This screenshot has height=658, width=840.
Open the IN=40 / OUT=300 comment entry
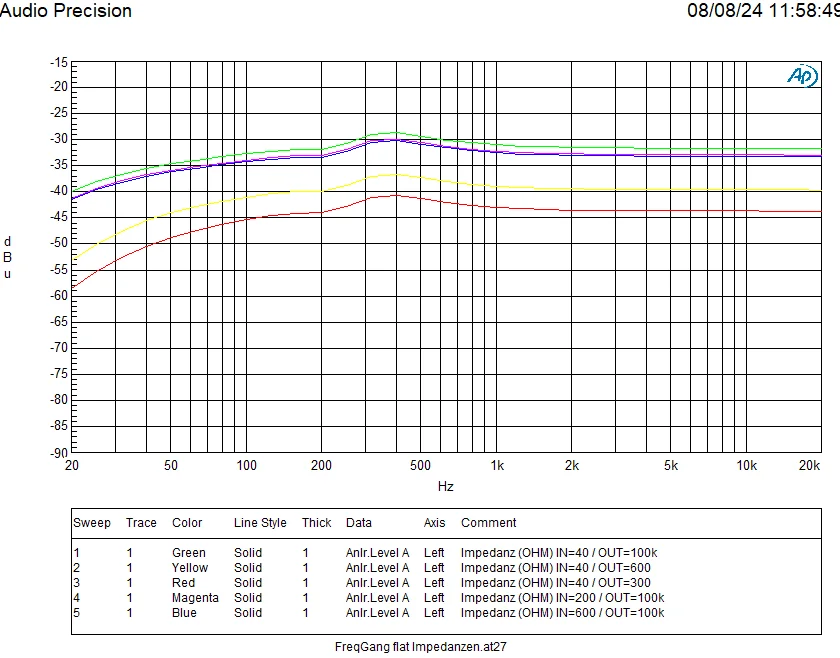click(555, 582)
